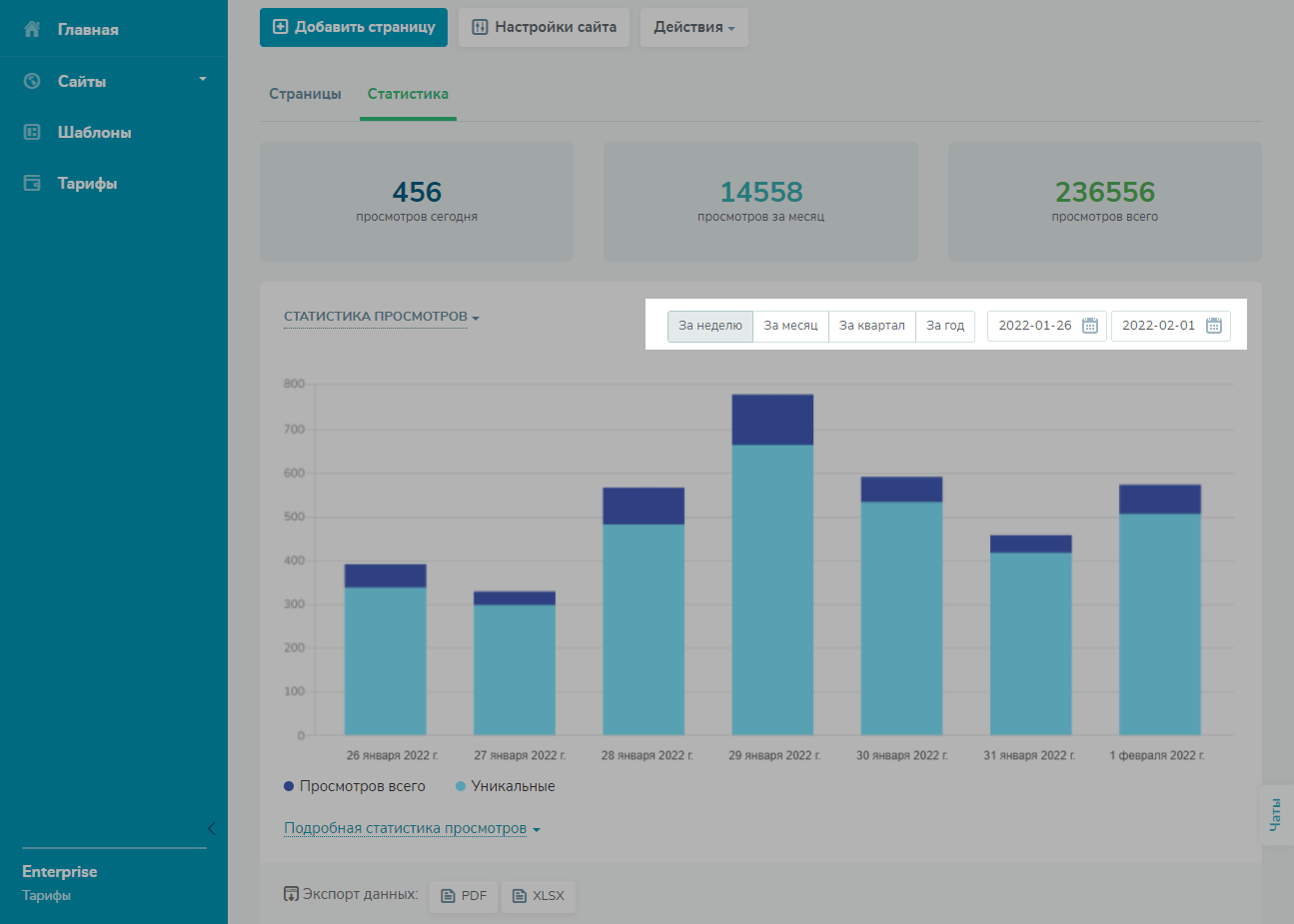Expand Подробная статистика просмотров
Viewport: 1294px width, 924px height.
pos(412,828)
